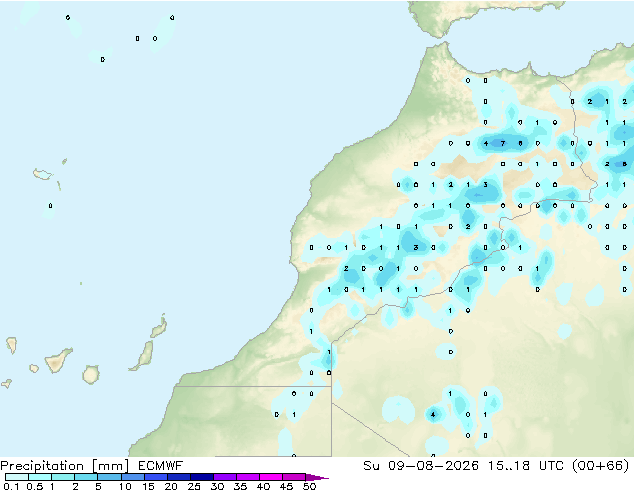The image size is (634, 490).
Task: Click the 'ECMWF' model label
Action: tap(161, 466)
